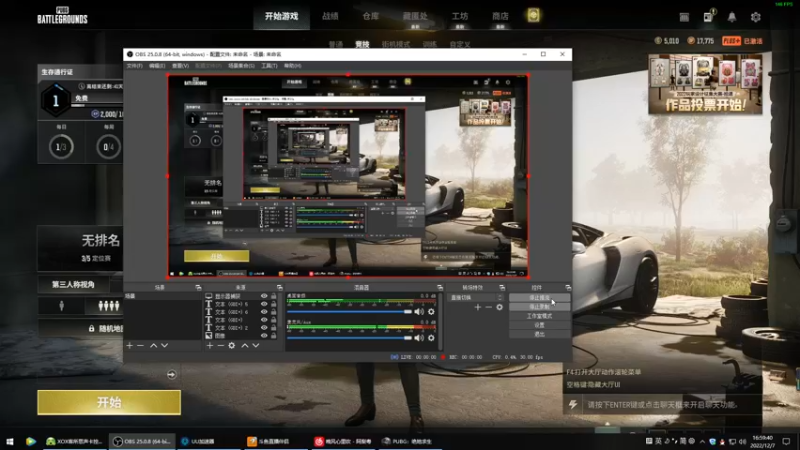Open OBS File menu (文件)
This screenshot has height=450, width=800.
tap(135, 66)
